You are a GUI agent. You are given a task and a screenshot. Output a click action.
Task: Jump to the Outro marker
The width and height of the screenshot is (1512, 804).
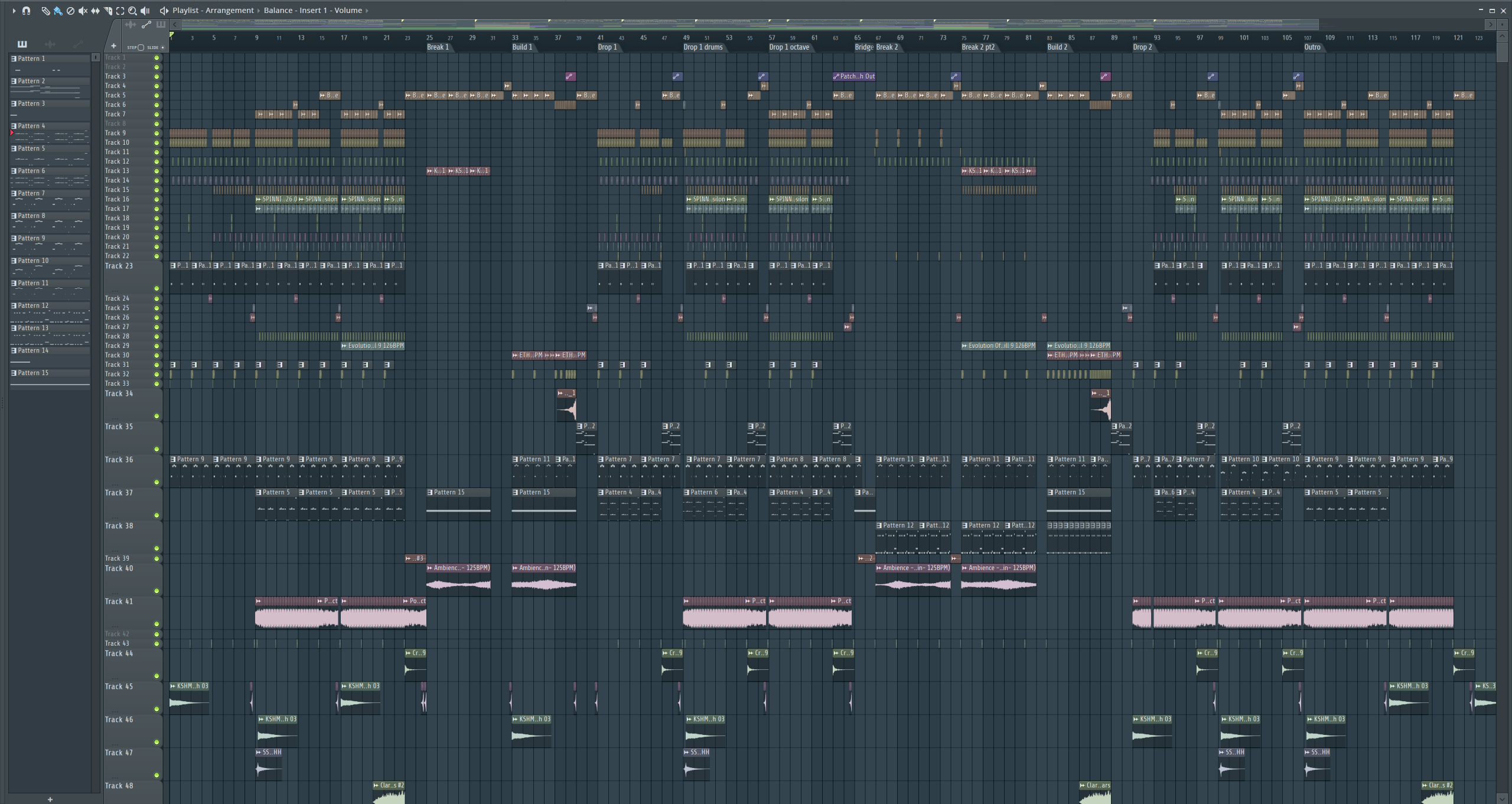coord(1312,47)
